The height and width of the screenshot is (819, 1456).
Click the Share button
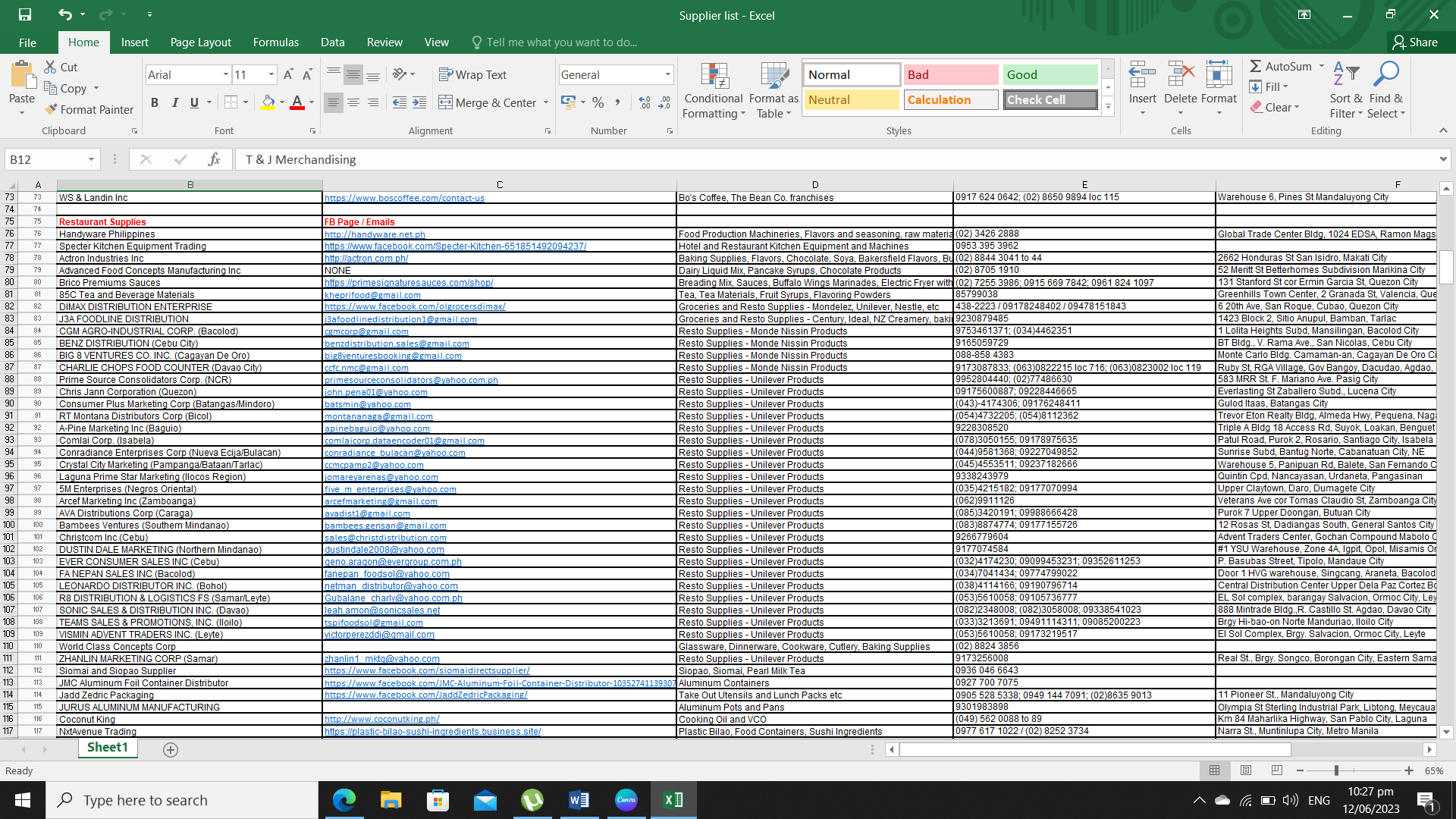[x=1415, y=42]
